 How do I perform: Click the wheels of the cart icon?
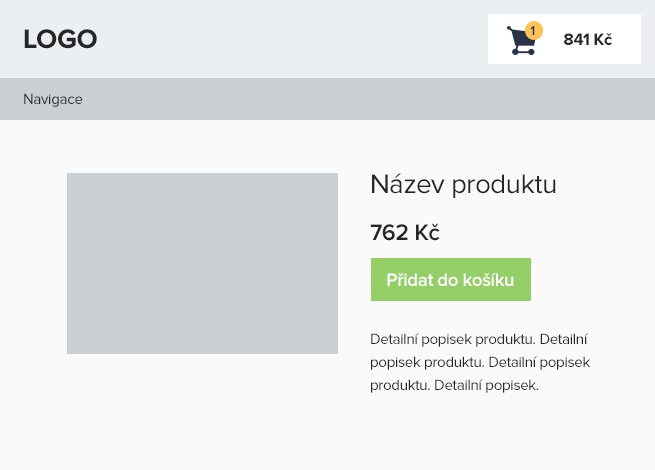pyautogui.click(x=523, y=52)
